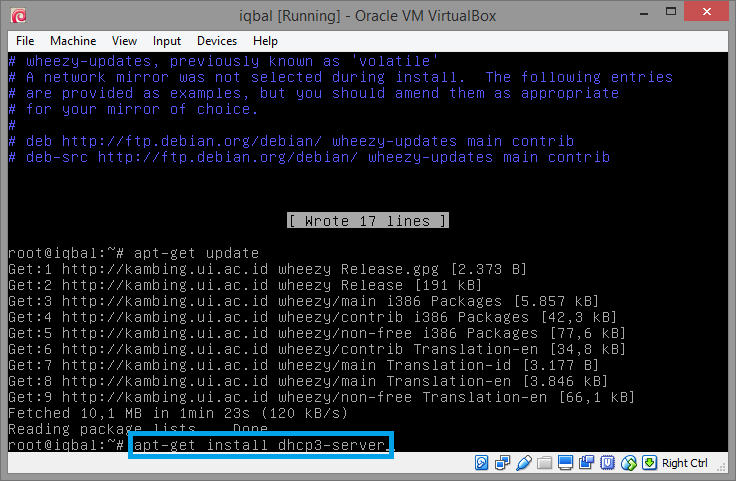Click the mouse integration status icon
This screenshot has width=736, height=481.
[629, 463]
